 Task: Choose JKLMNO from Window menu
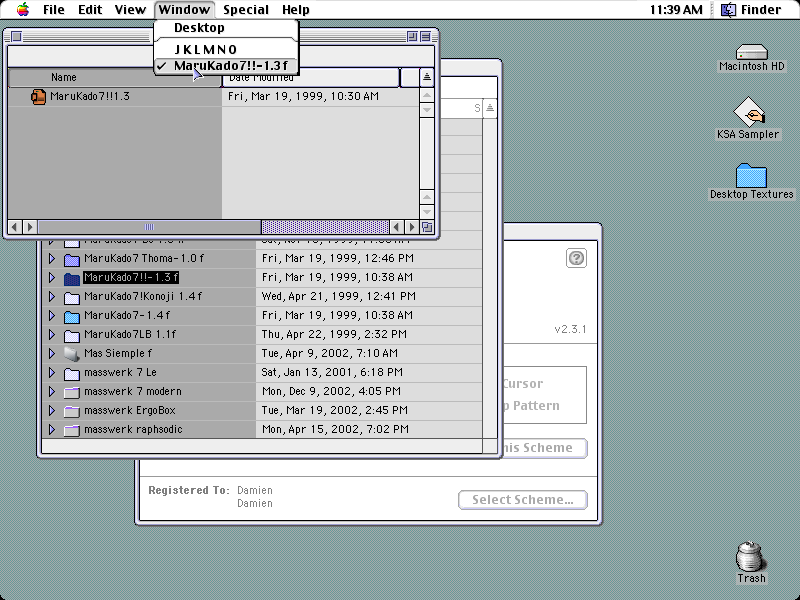pos(226,49)
